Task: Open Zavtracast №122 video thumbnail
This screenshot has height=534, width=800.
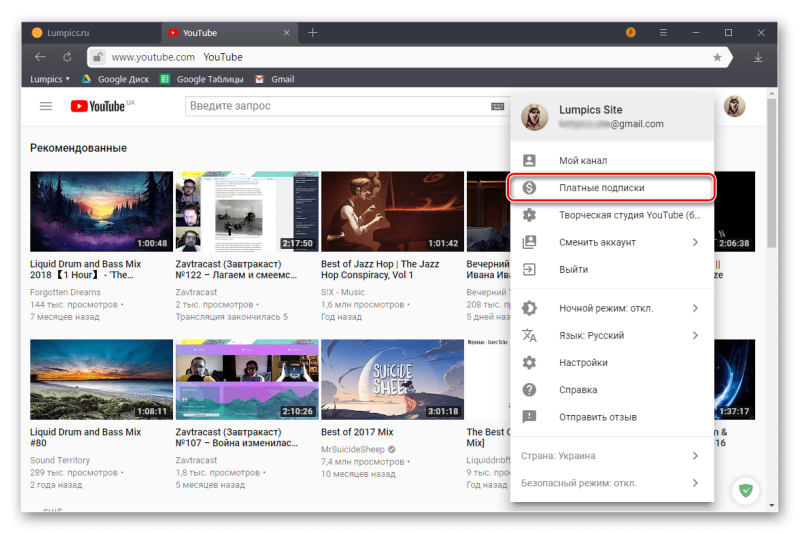Action: click(247, 211)
